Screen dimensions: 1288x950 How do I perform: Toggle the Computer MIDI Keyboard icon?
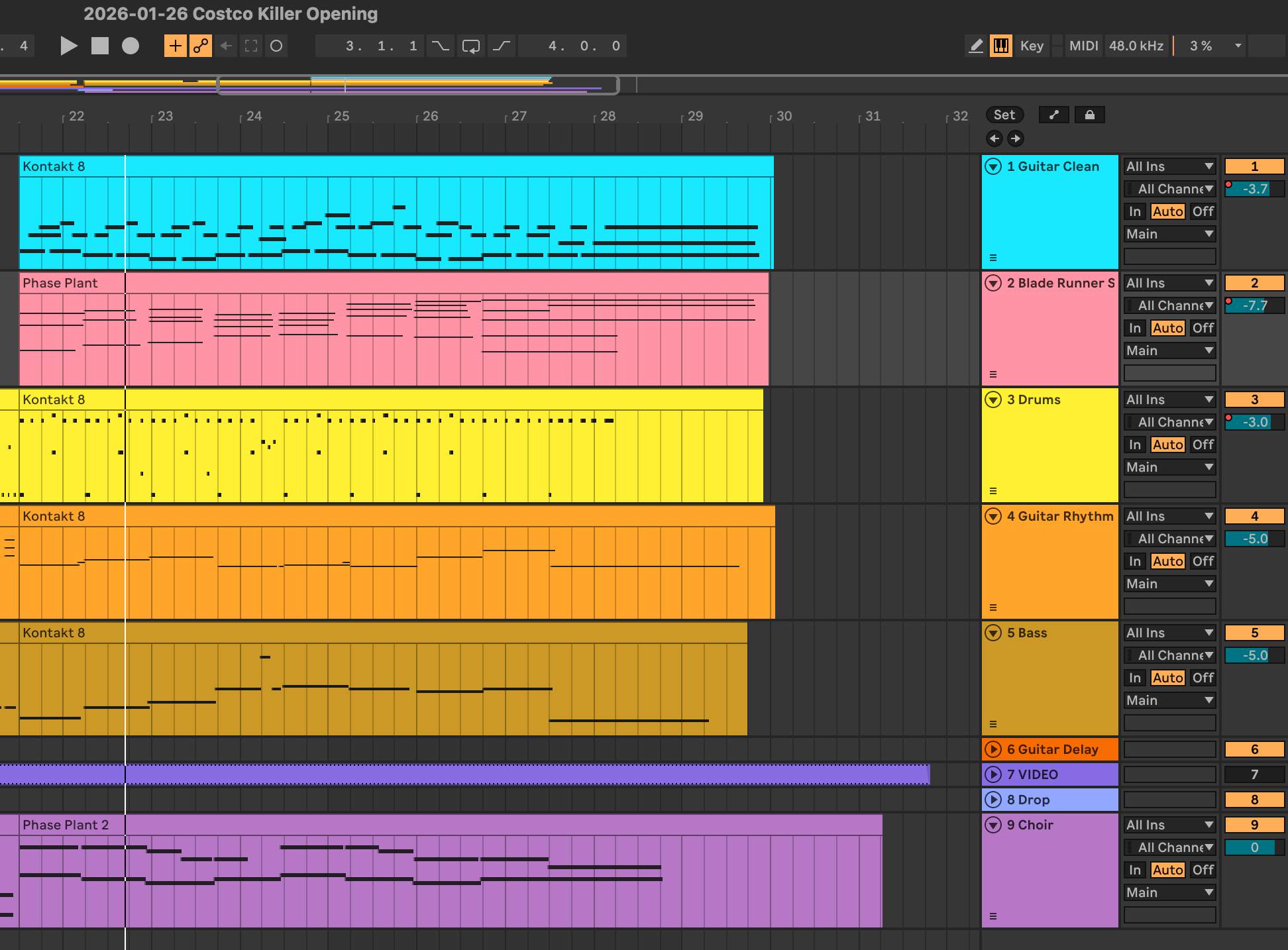[1000, 46]
